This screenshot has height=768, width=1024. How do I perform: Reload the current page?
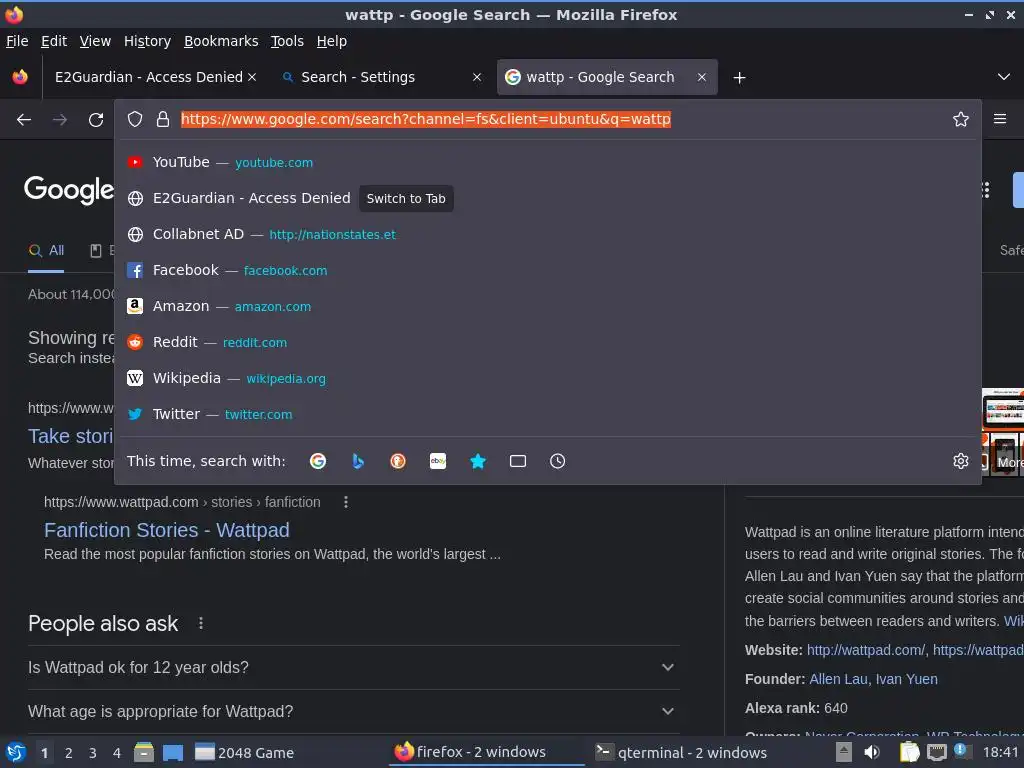(x=96, y=120)
